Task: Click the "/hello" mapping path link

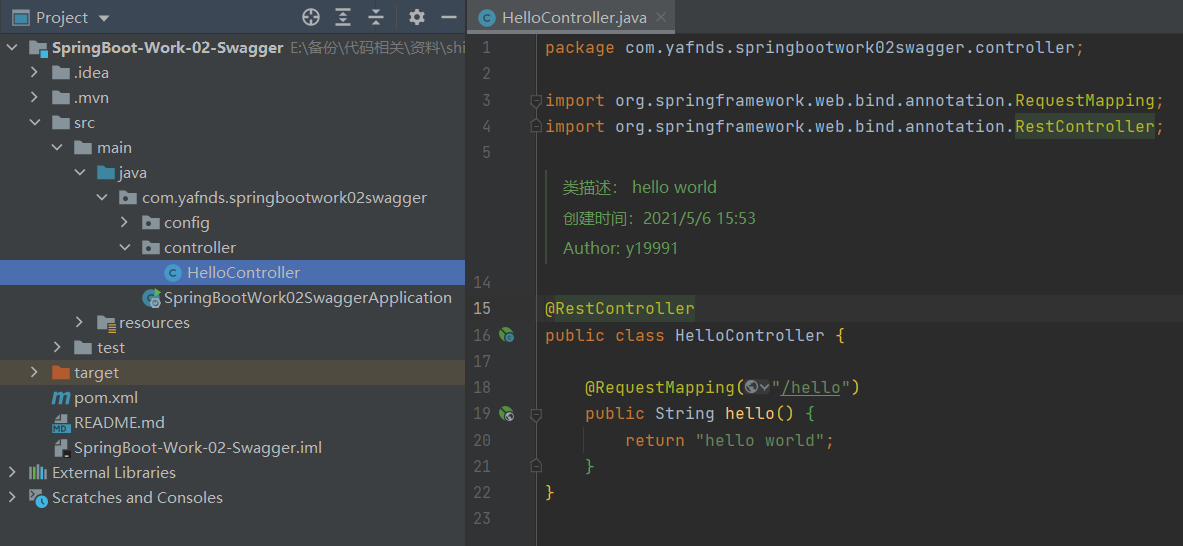Action: point(811,388)
